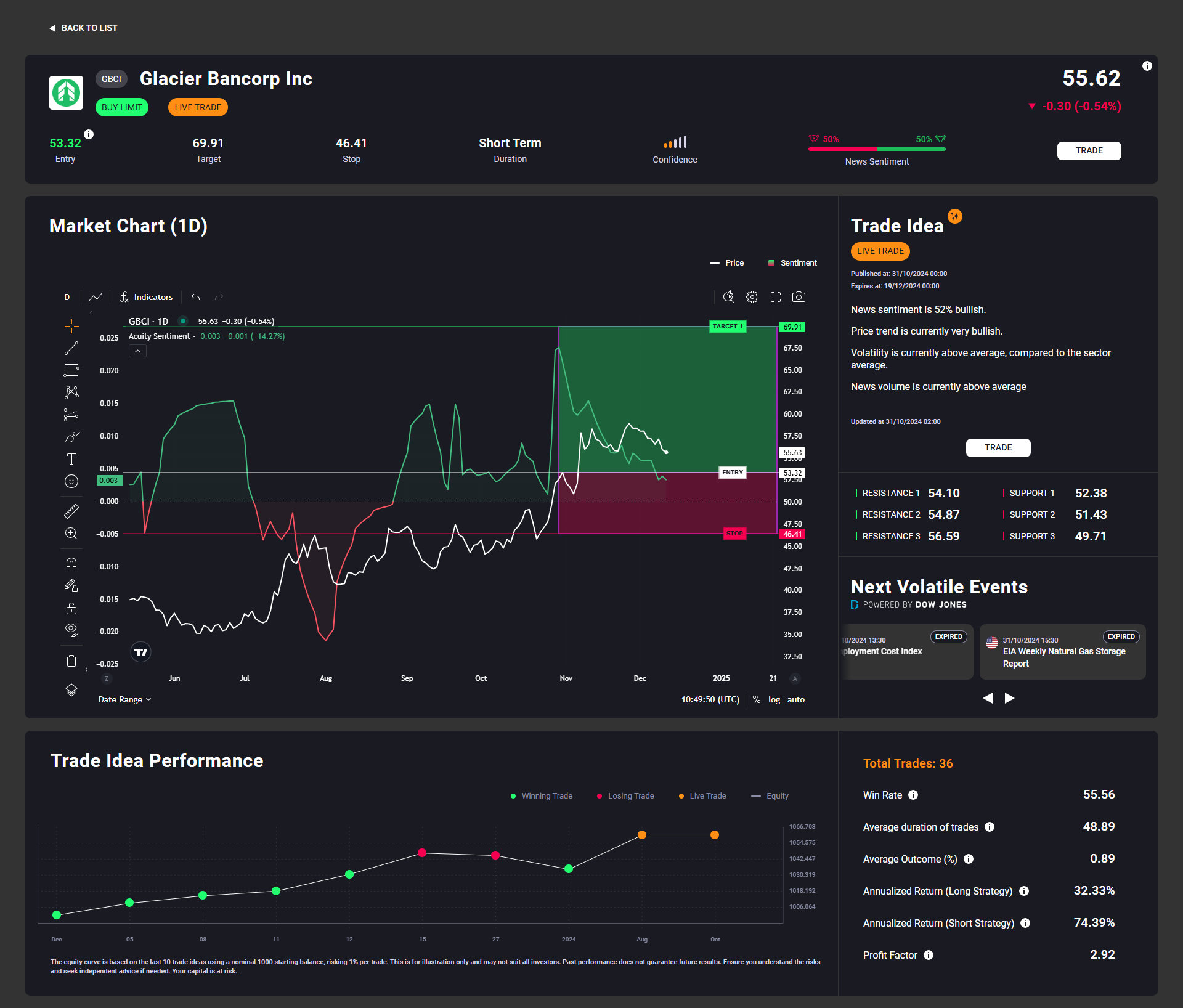Toggle log scale mode
Viewport: 1183px width, 1008px height.
[x=774, y=699]
